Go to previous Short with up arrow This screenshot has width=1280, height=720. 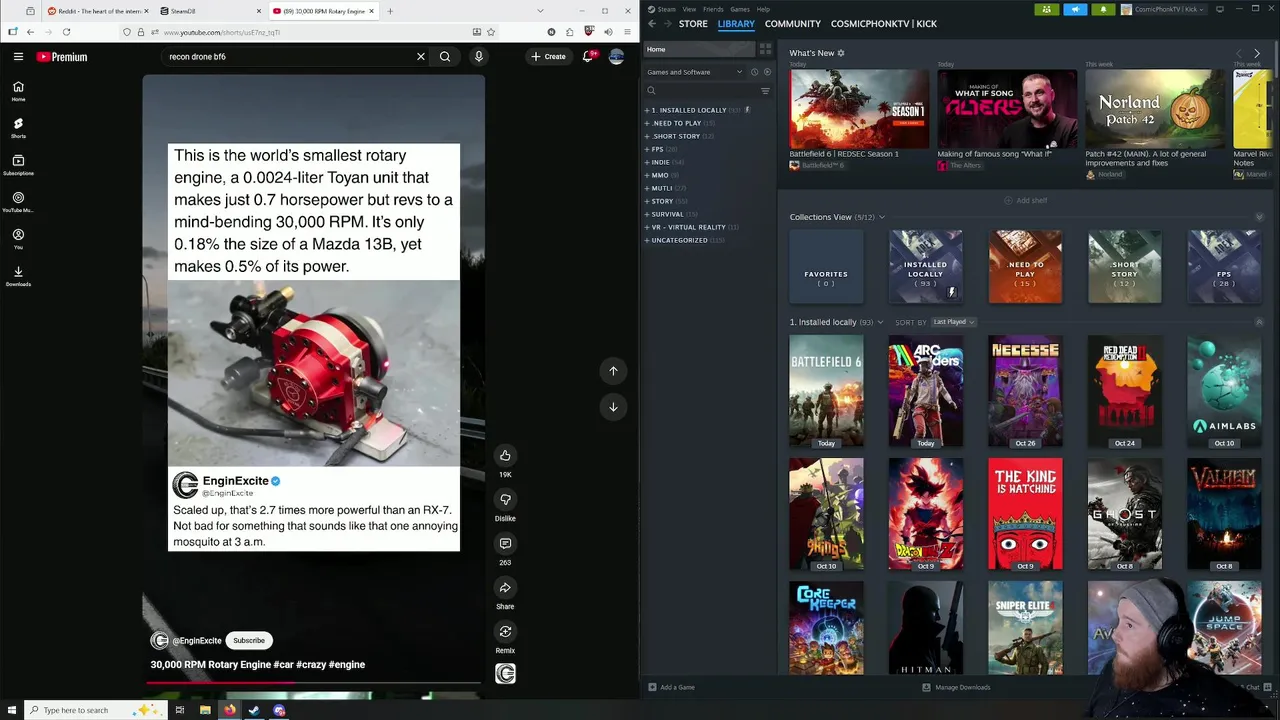tap(613, 371)
